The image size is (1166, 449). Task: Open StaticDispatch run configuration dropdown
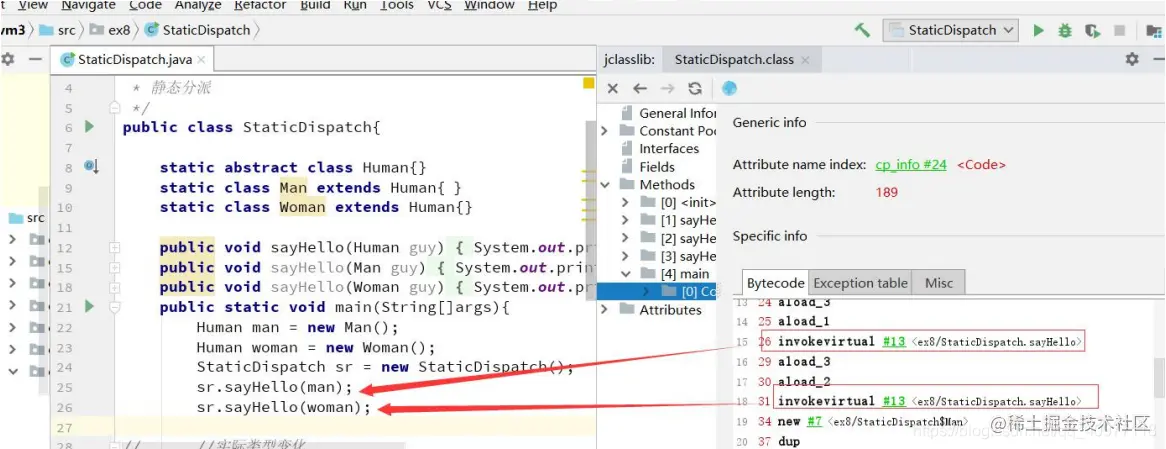950,30
